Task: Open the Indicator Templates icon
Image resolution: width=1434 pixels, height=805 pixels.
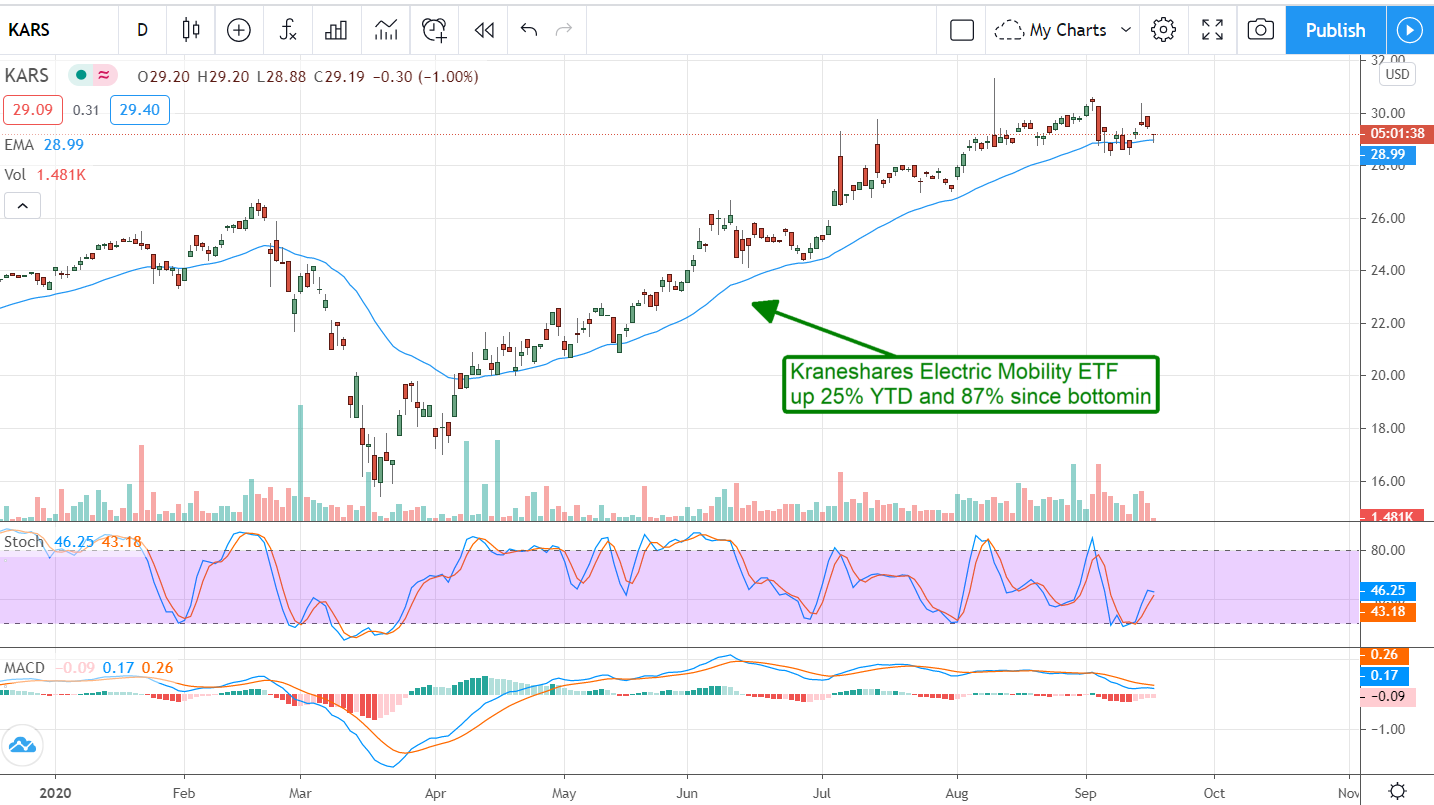Action: click(385, 30)
